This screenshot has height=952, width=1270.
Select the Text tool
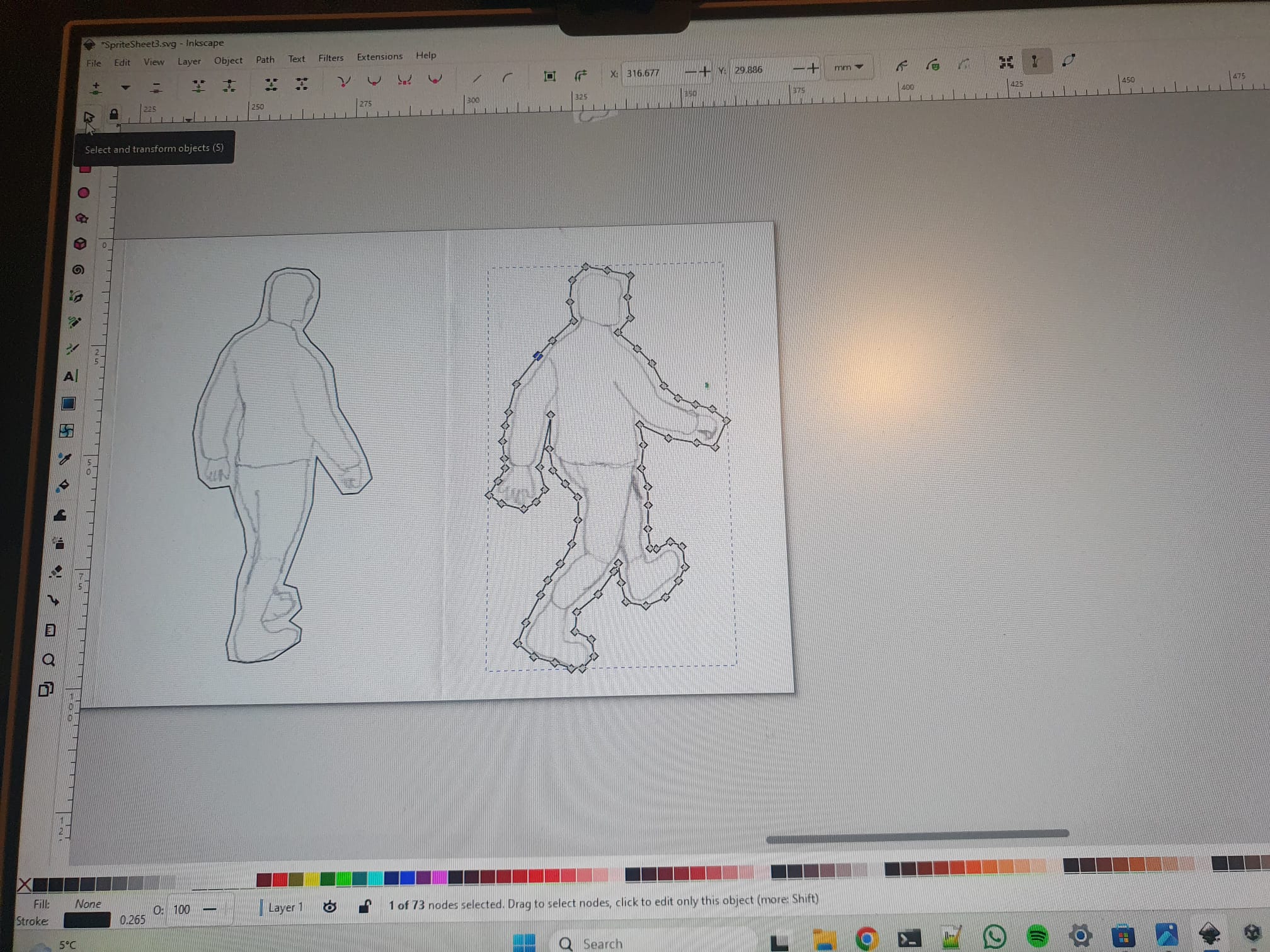69,376
